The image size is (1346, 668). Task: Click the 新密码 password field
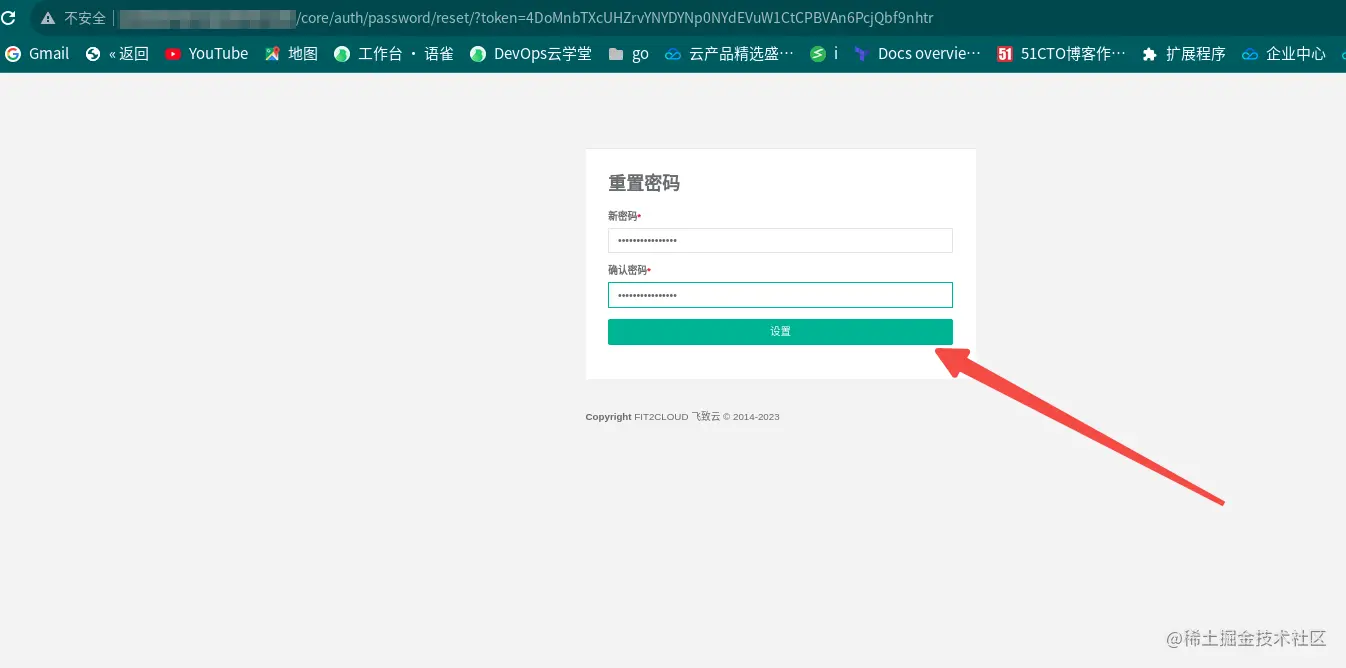(780, 240)
